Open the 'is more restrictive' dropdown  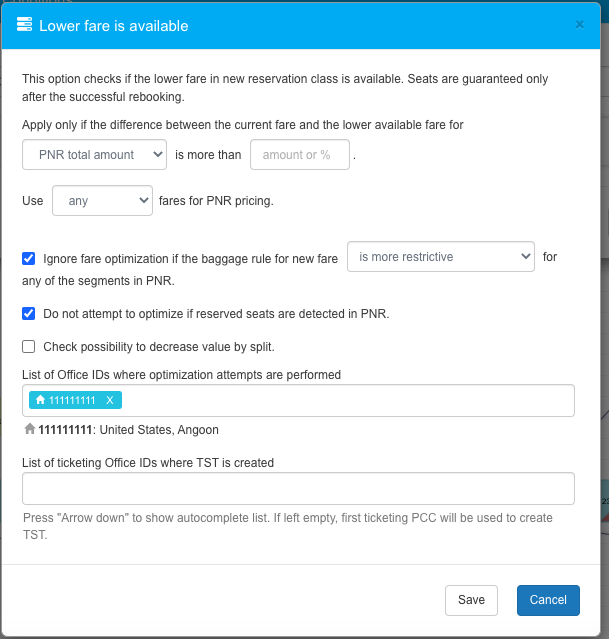coord(441,257)
